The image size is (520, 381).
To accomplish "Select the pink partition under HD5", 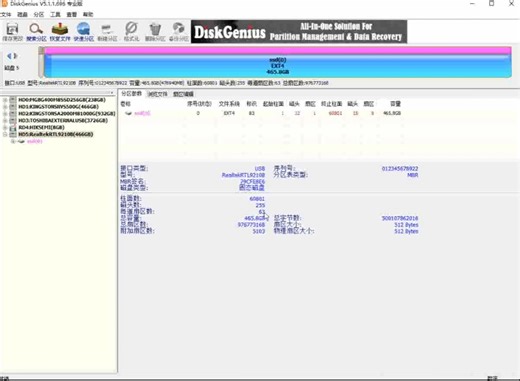I will (35, 141).
